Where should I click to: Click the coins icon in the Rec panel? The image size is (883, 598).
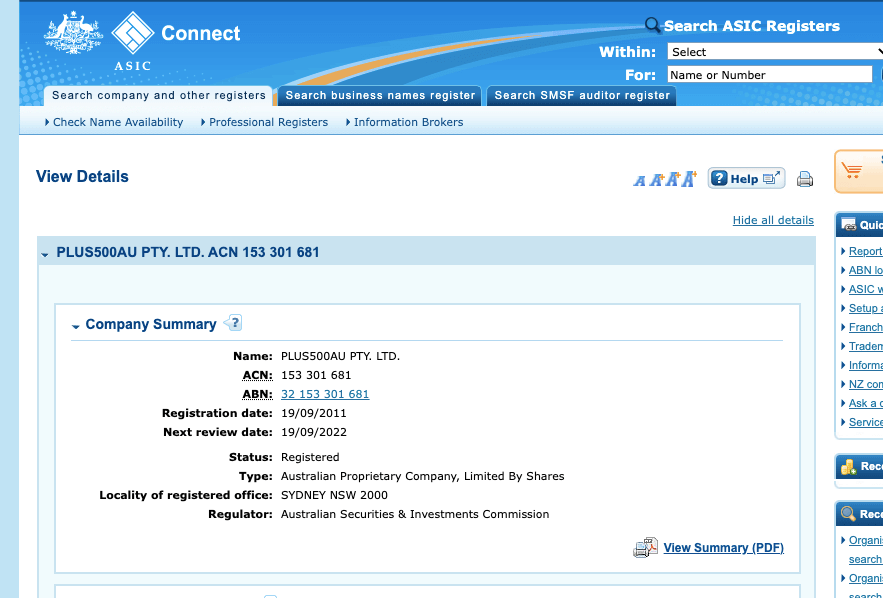[848, 466]
